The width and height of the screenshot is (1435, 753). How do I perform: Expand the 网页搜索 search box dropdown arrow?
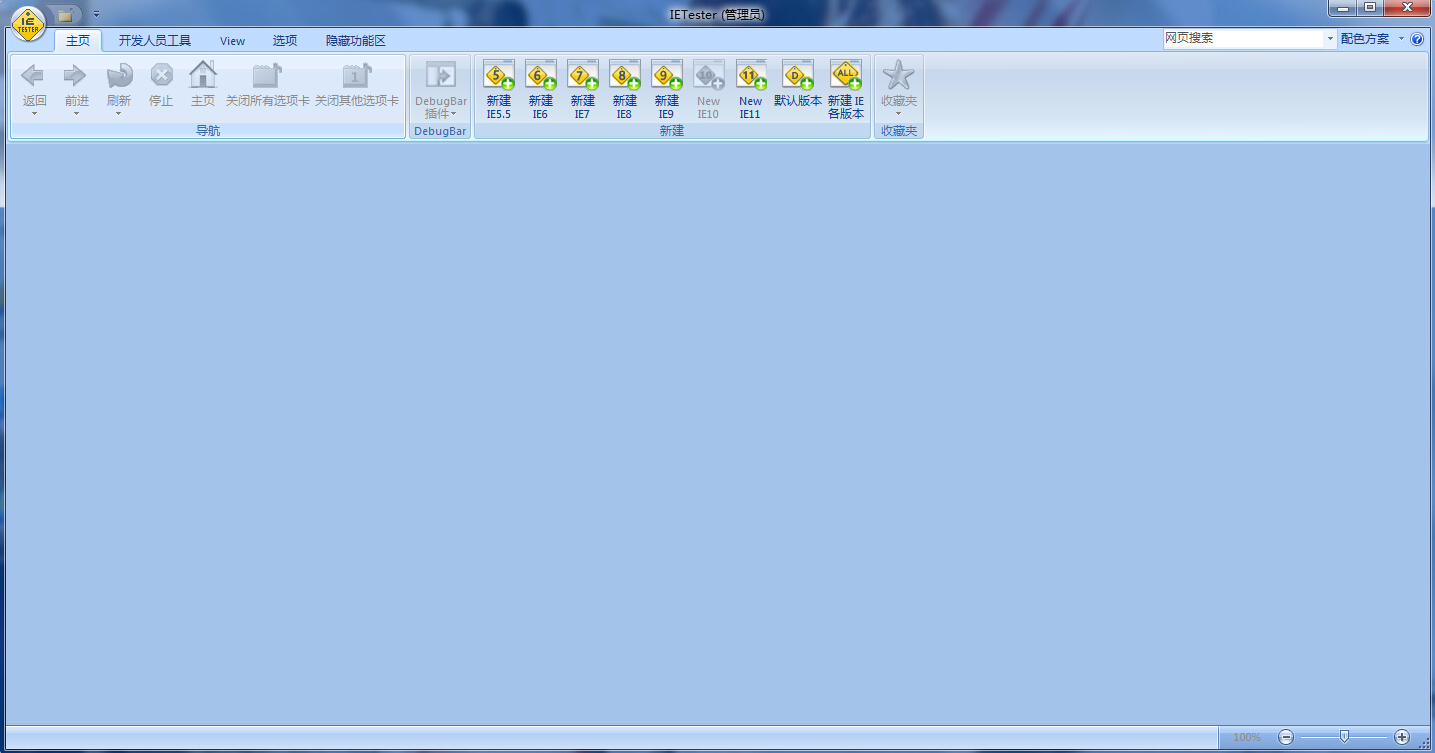tap(1330, 39)
